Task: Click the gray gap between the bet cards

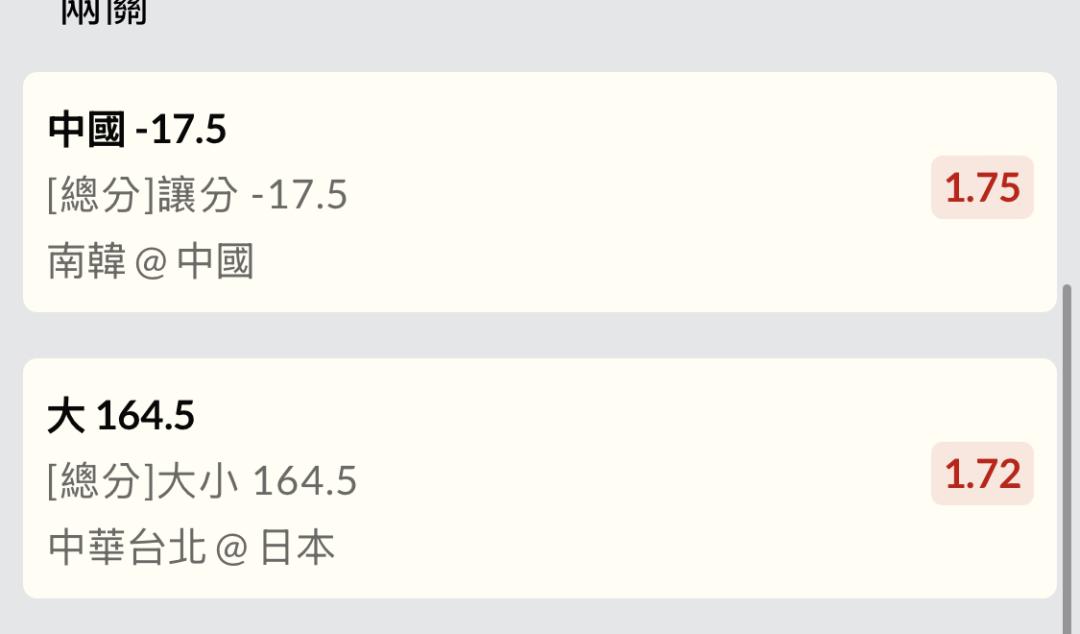Action: 540,335
